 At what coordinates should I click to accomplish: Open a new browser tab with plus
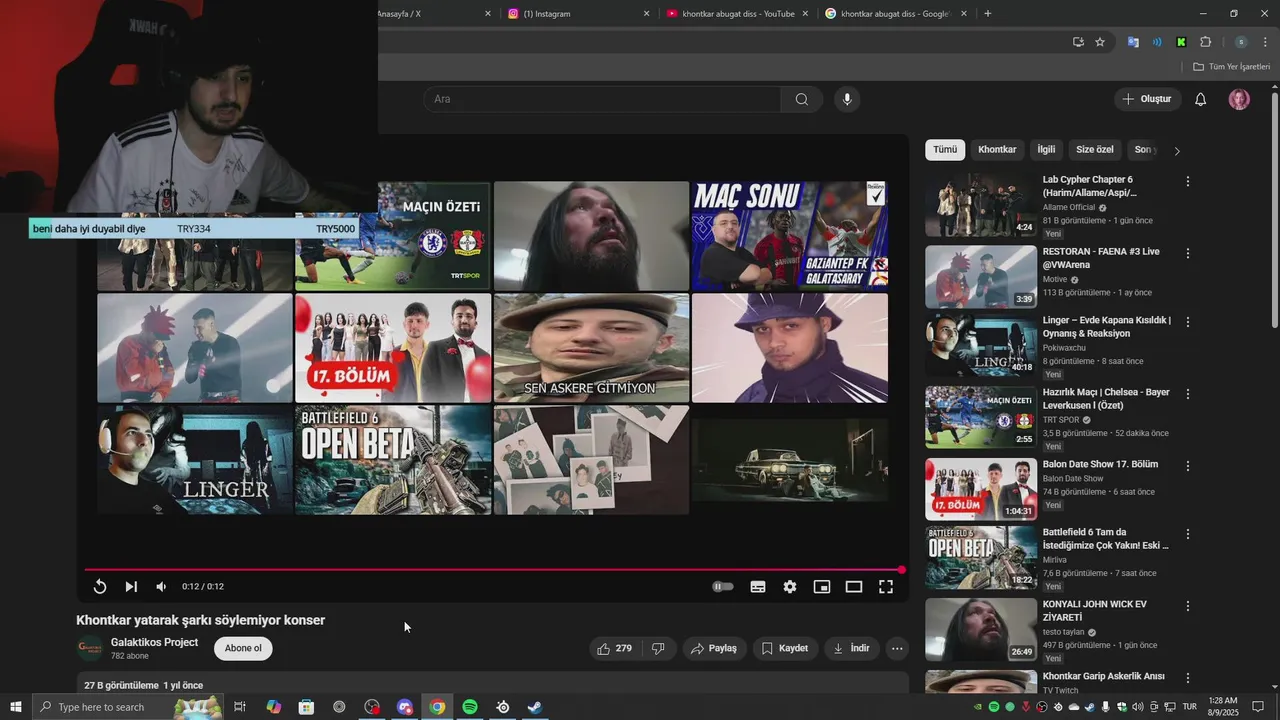click(988, 14)
